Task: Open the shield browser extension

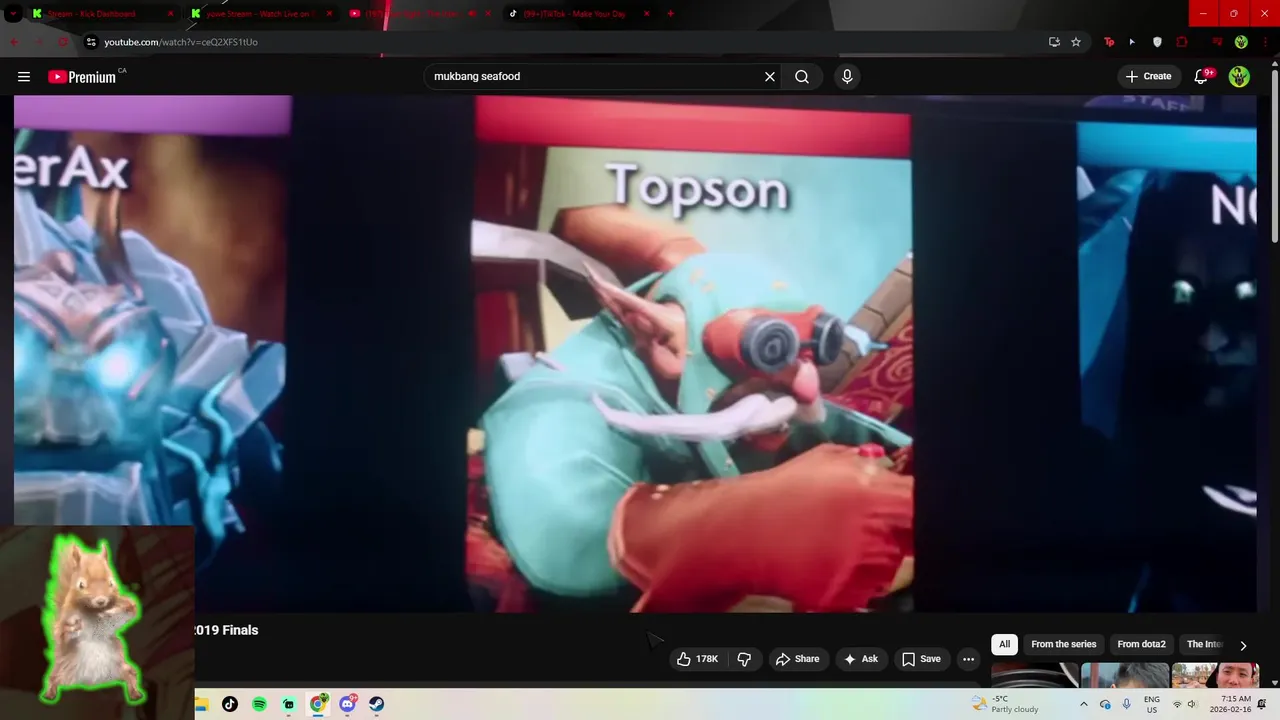Action: [1157, 42]
